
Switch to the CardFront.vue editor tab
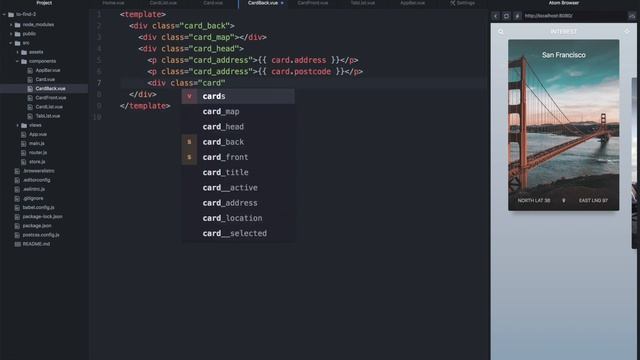click(x=313, y=3)
